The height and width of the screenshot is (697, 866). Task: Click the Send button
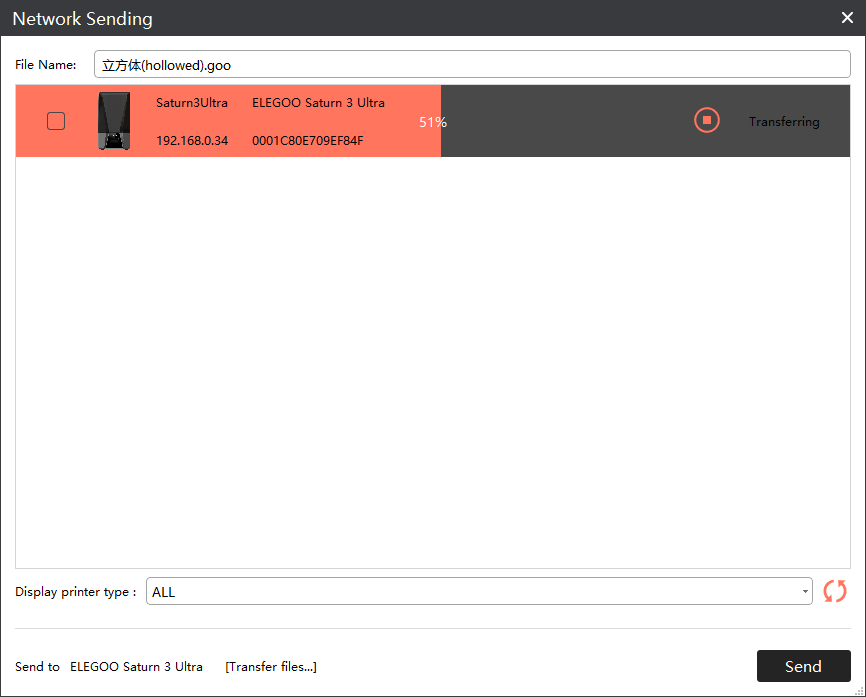pyautogui.click(x=803, y=666)
